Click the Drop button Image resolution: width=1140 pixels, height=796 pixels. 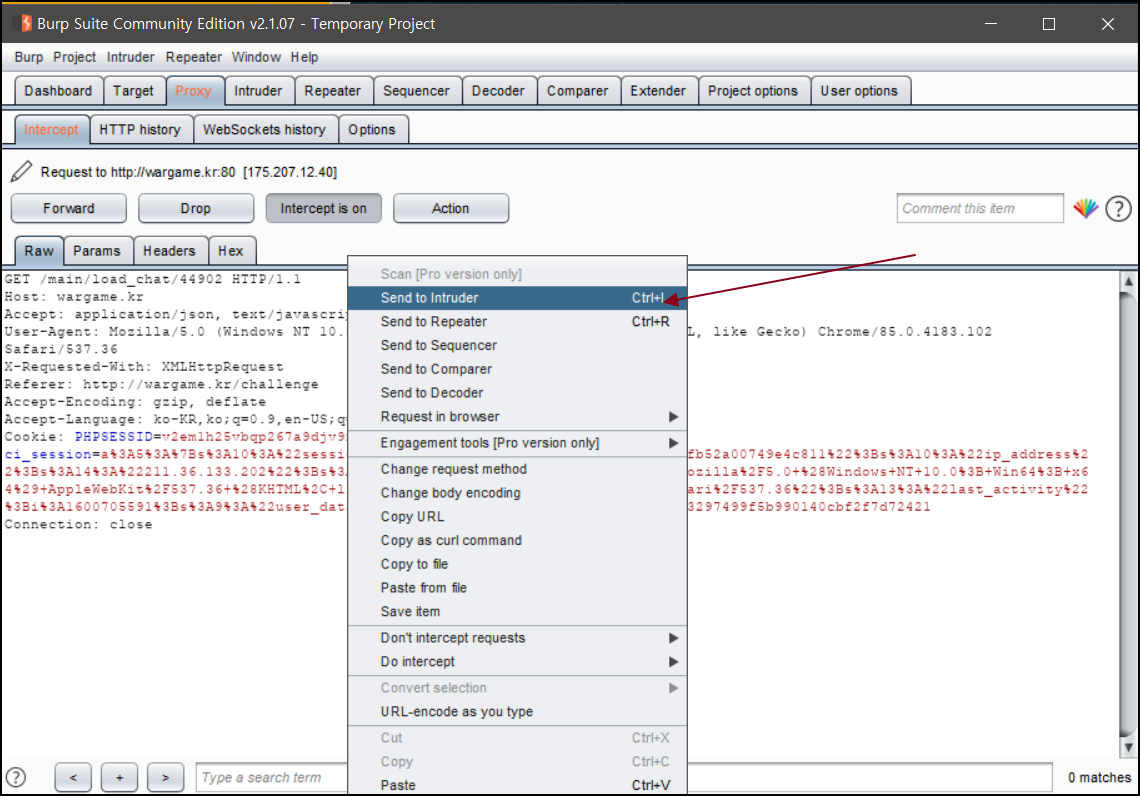(x=196, y=209)
